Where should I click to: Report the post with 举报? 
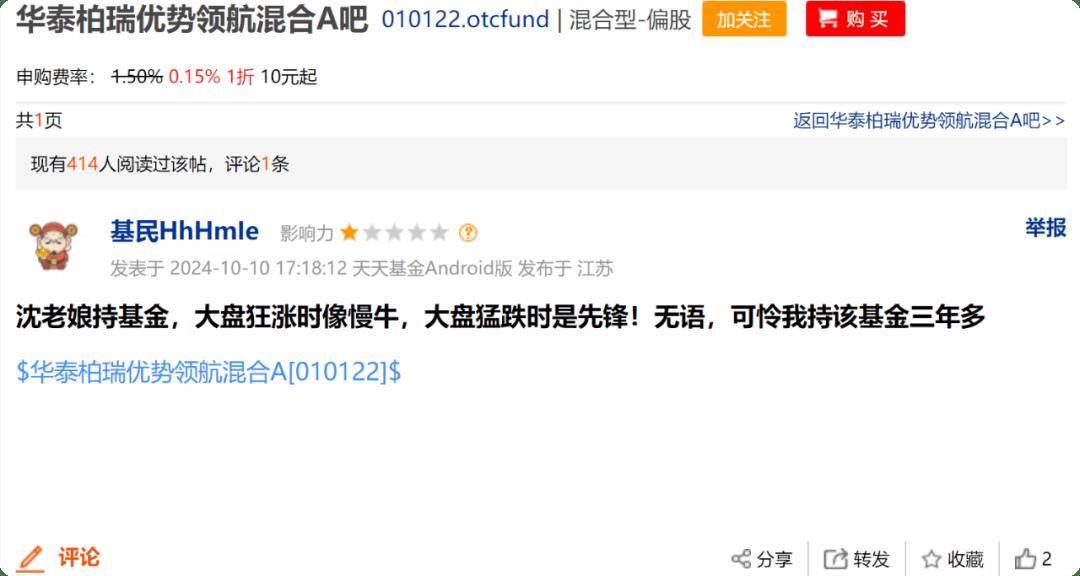pyautogui.click(x=1045, y=228)
